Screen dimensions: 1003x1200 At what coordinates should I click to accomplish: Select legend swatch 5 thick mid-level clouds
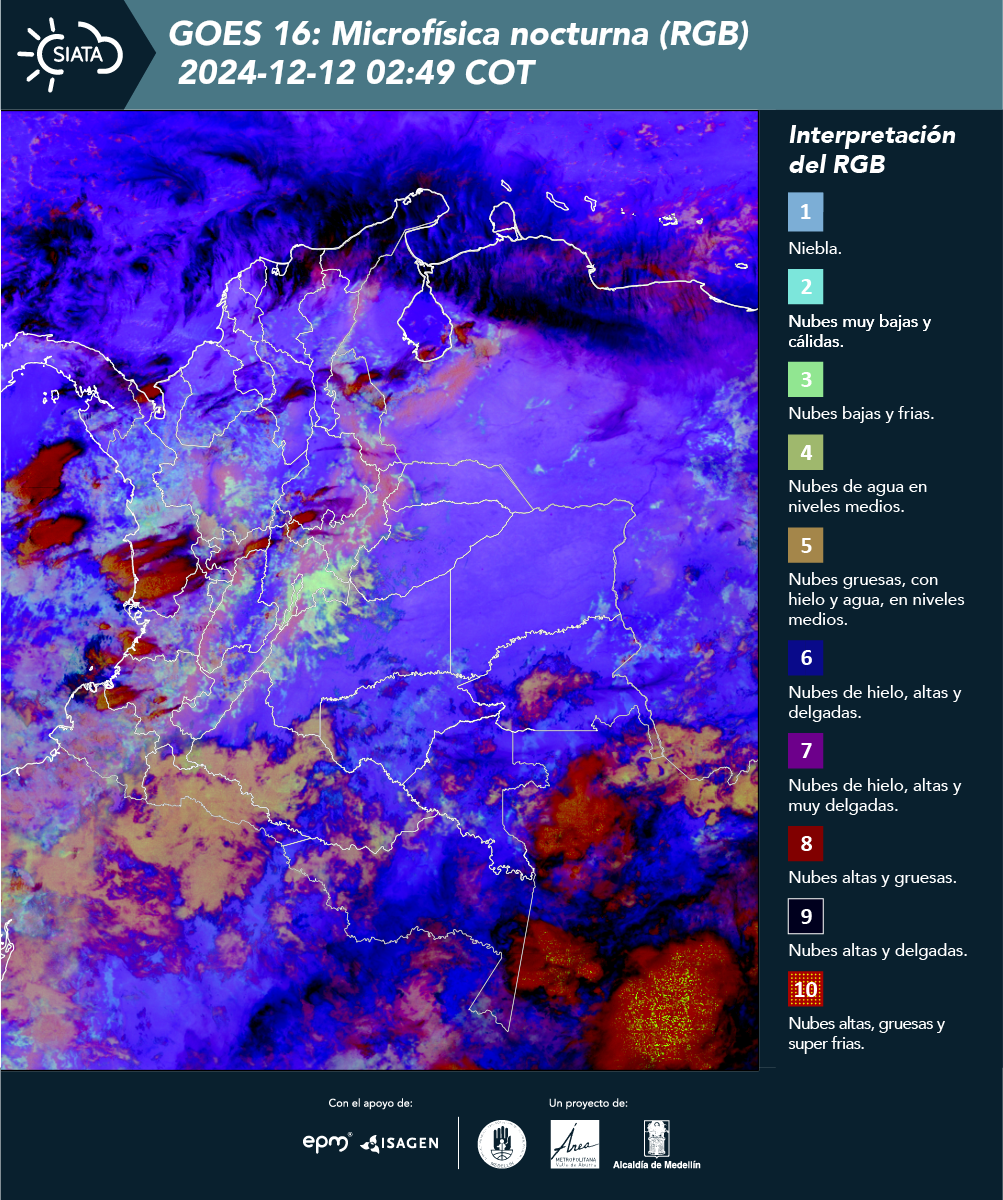coord(805,545)
